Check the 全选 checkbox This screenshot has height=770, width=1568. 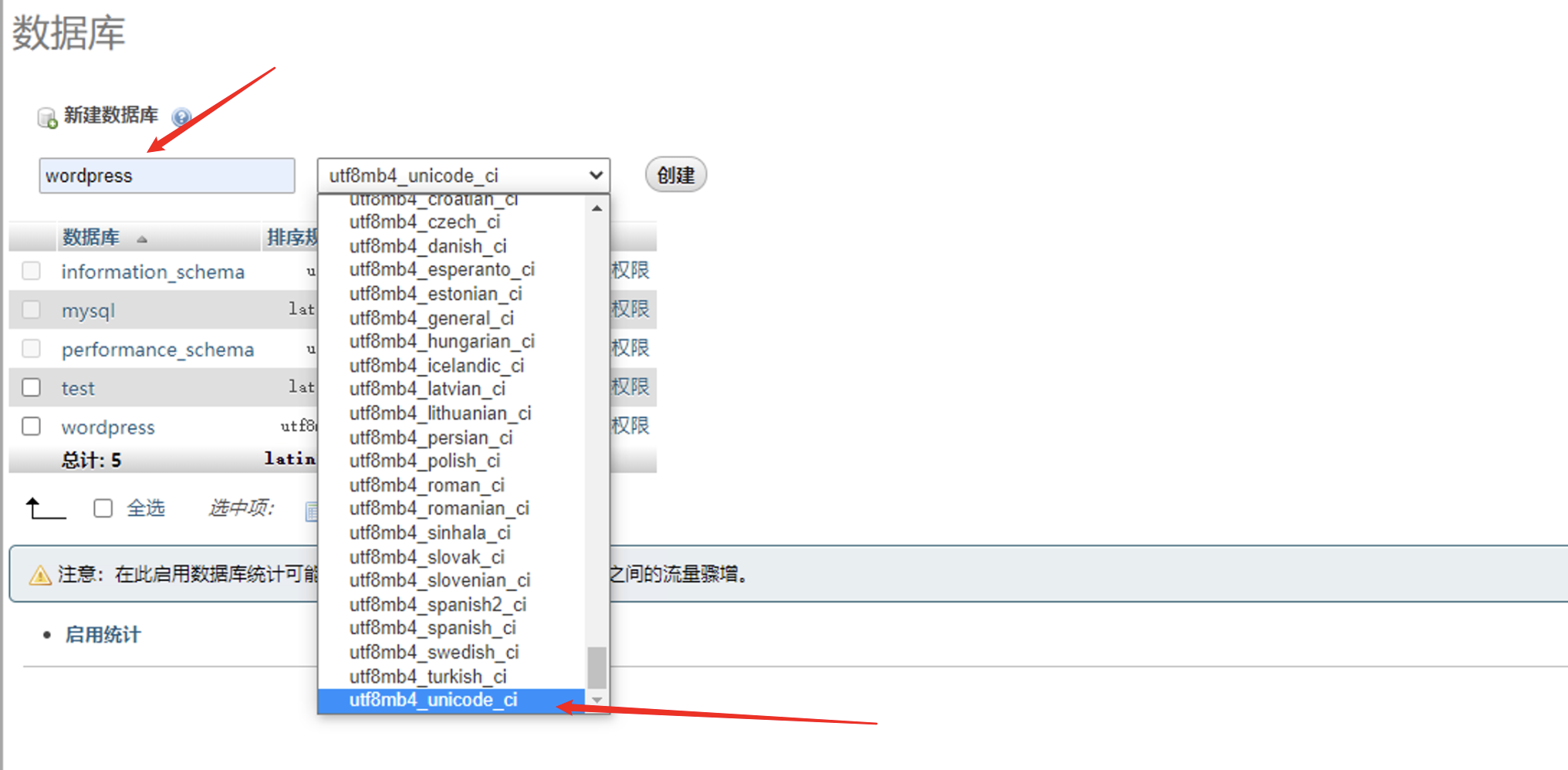pyautogui.click(x=103, y=508)
